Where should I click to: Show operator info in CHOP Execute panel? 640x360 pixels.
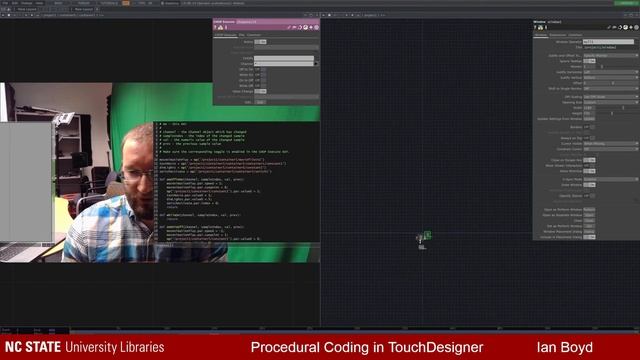(226, 27)
